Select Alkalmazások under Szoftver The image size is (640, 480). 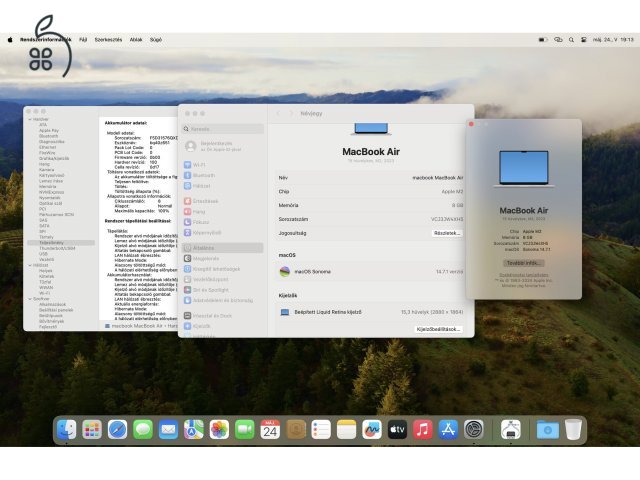tap(52, 304)
